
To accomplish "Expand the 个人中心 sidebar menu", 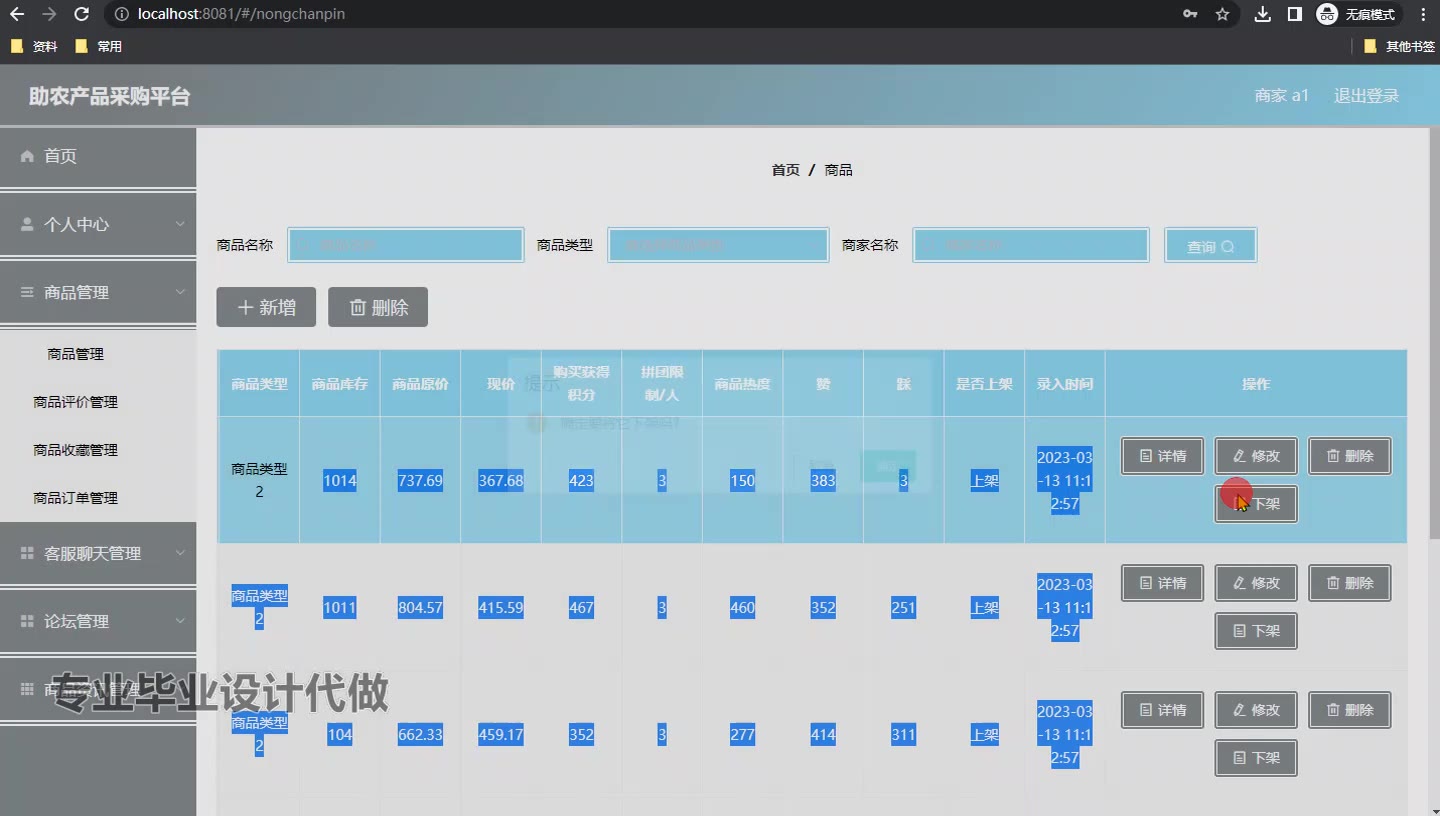I will coord(97,224).
